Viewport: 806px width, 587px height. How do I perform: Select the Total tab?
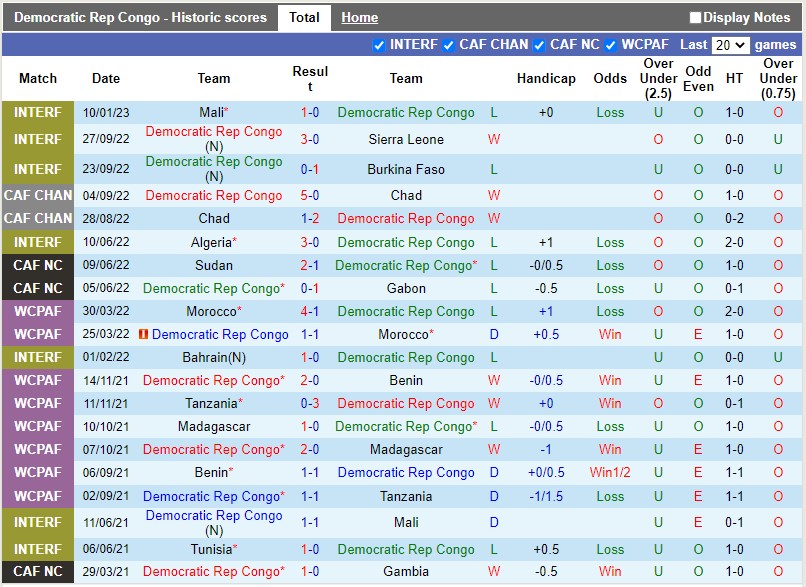(x=304, y=17)
